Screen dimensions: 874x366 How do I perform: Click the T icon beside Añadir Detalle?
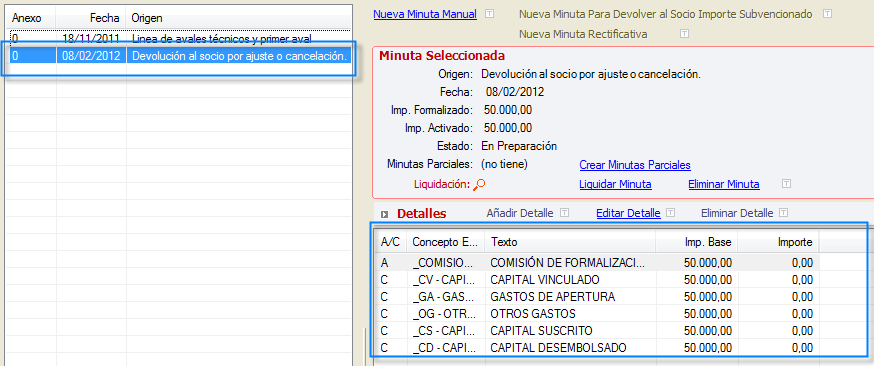click(x=565, y=212)
